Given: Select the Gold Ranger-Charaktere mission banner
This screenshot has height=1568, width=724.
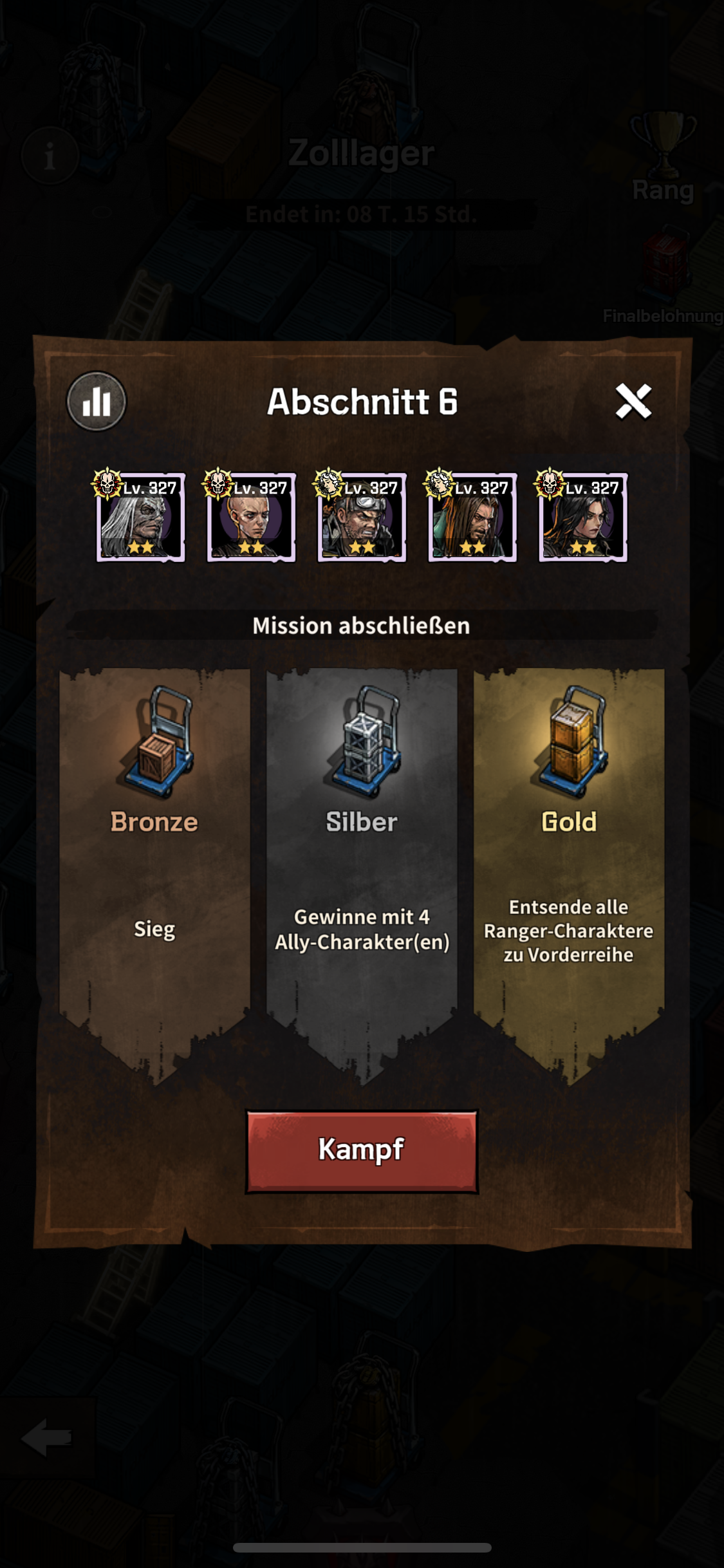Looking at the screenshot, I should pyautogui.click(x=569, y=875).
